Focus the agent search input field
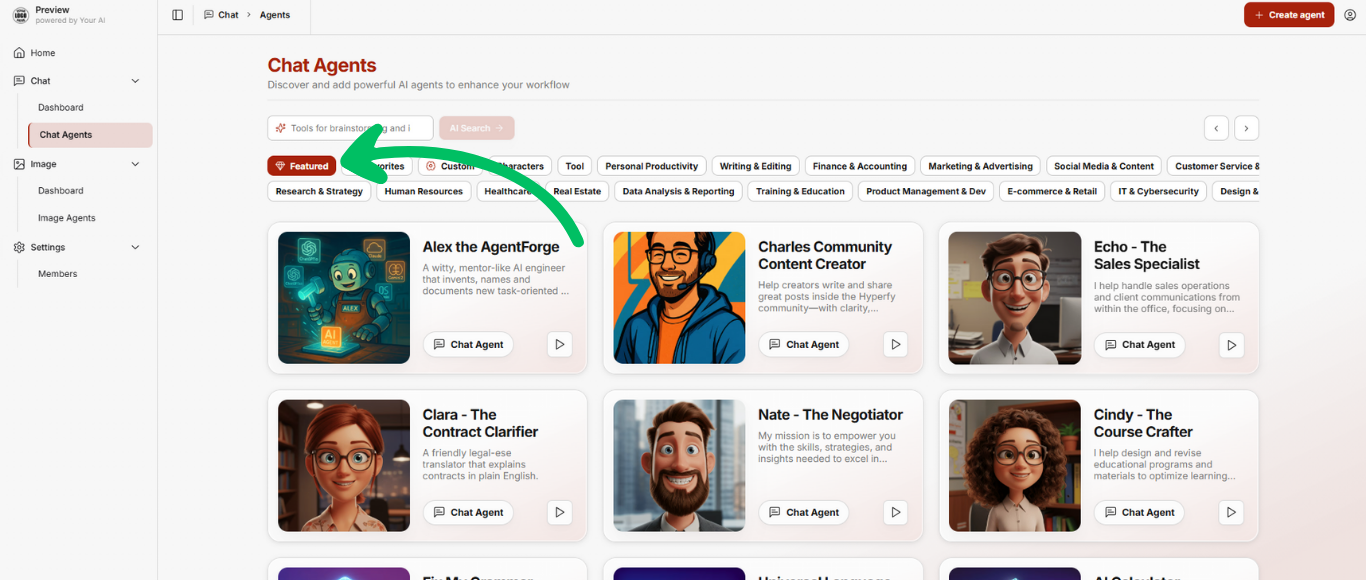The image size is (1366, 580). tap(350, 128)
